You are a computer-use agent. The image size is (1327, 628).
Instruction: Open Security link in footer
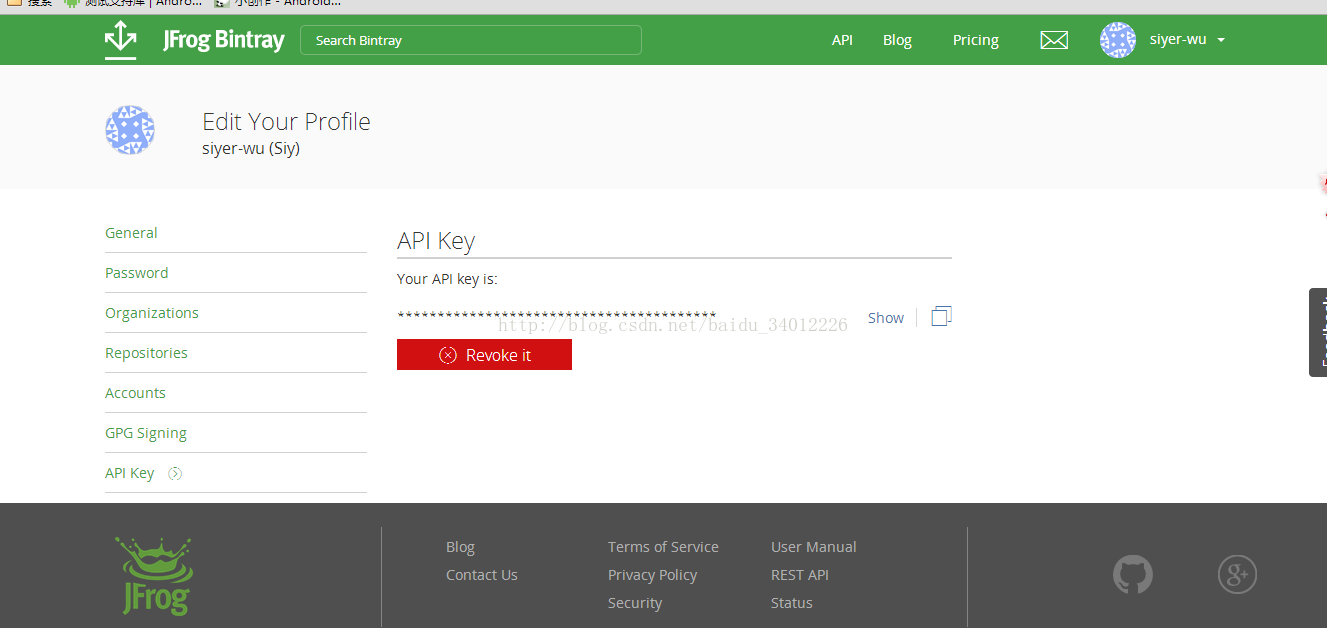[x=635, y=603]
